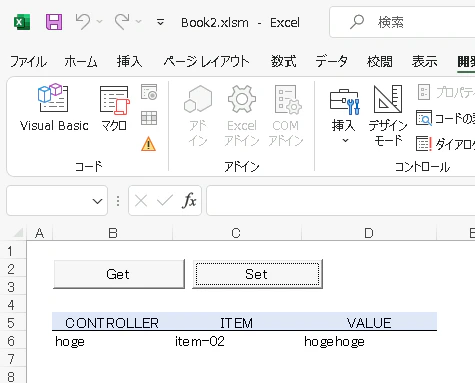This screenshot has height=383, width=475.
Task: Open the ページ レイアウト tab
Action: [206, 62]
